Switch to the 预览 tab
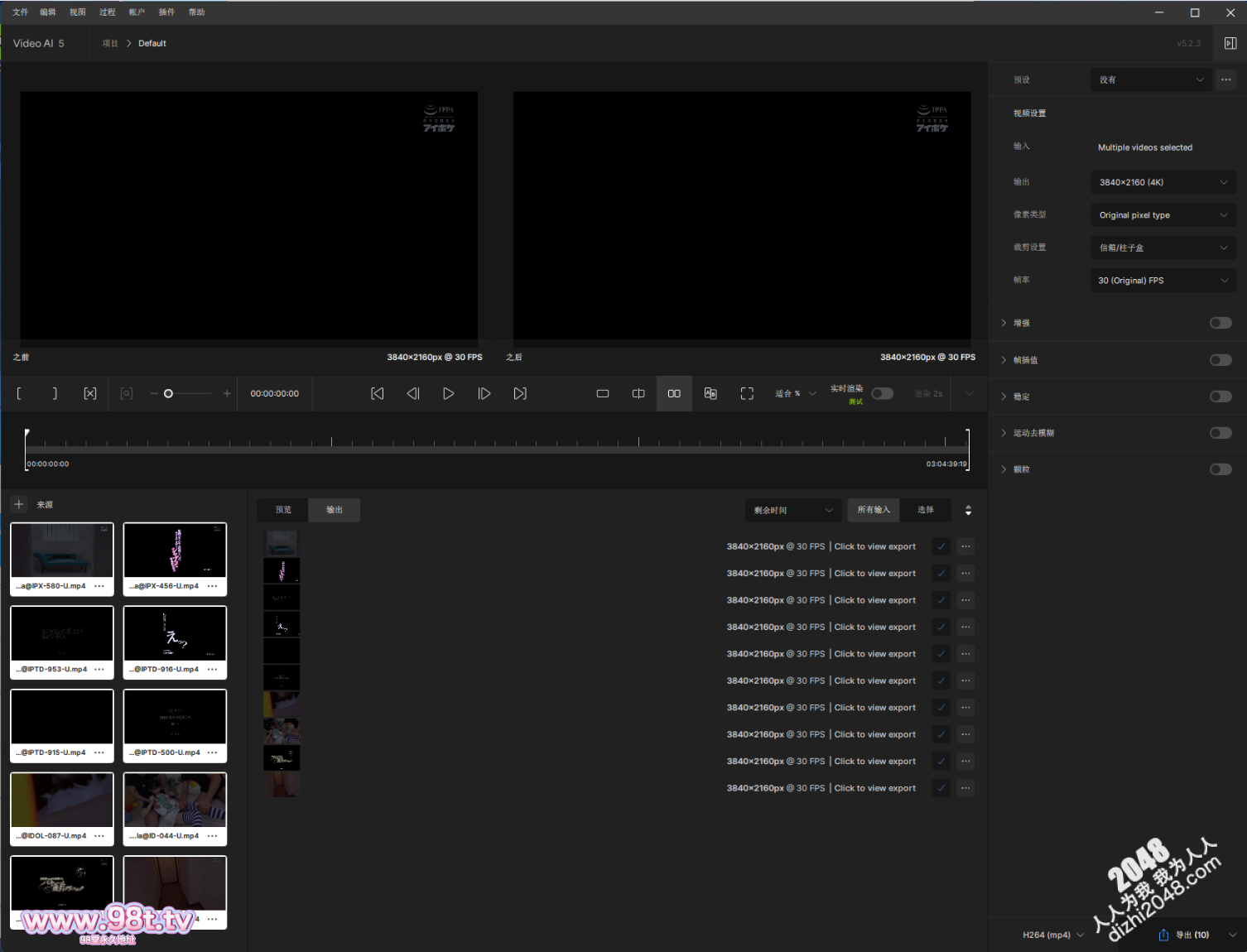Viewport: 1247px width, 952px height. (283, 510)
